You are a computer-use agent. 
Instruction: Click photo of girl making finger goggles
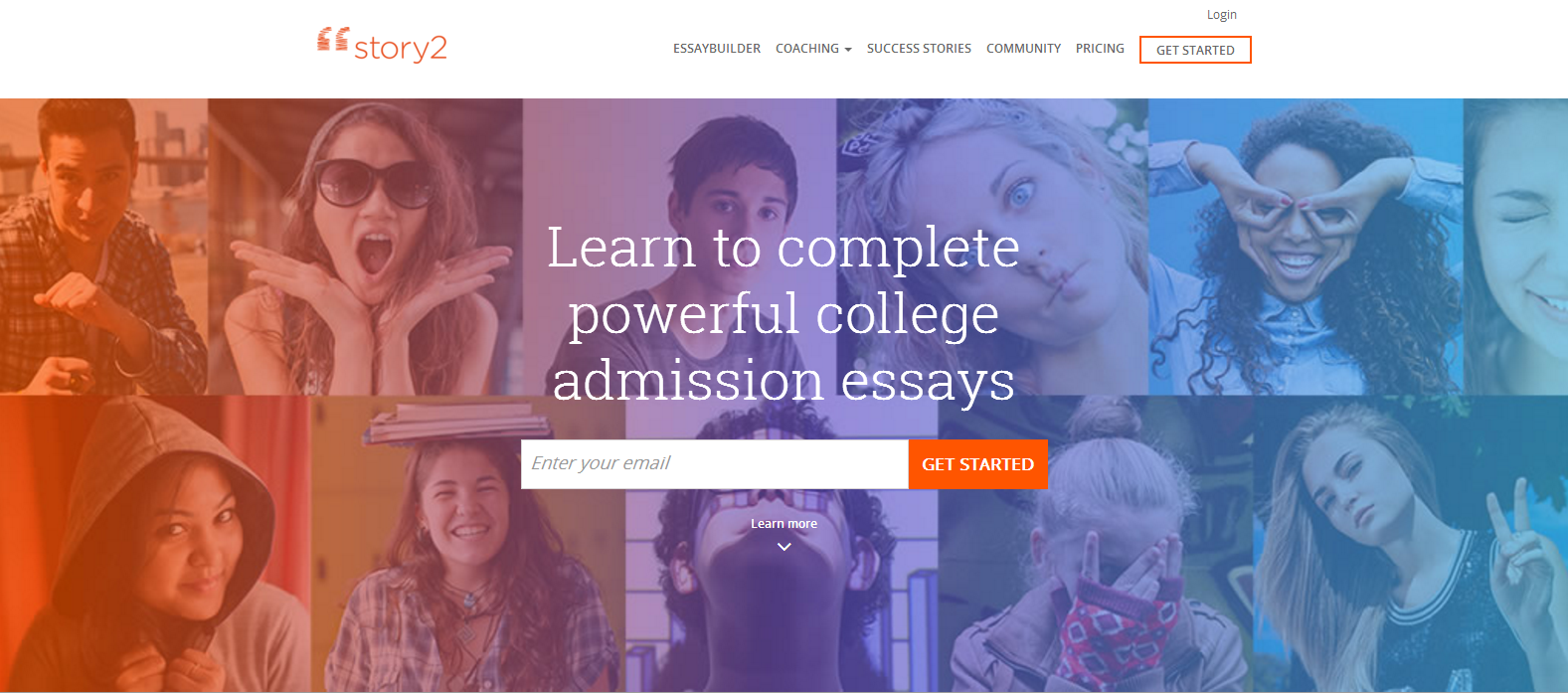(x=1306, y=247)
